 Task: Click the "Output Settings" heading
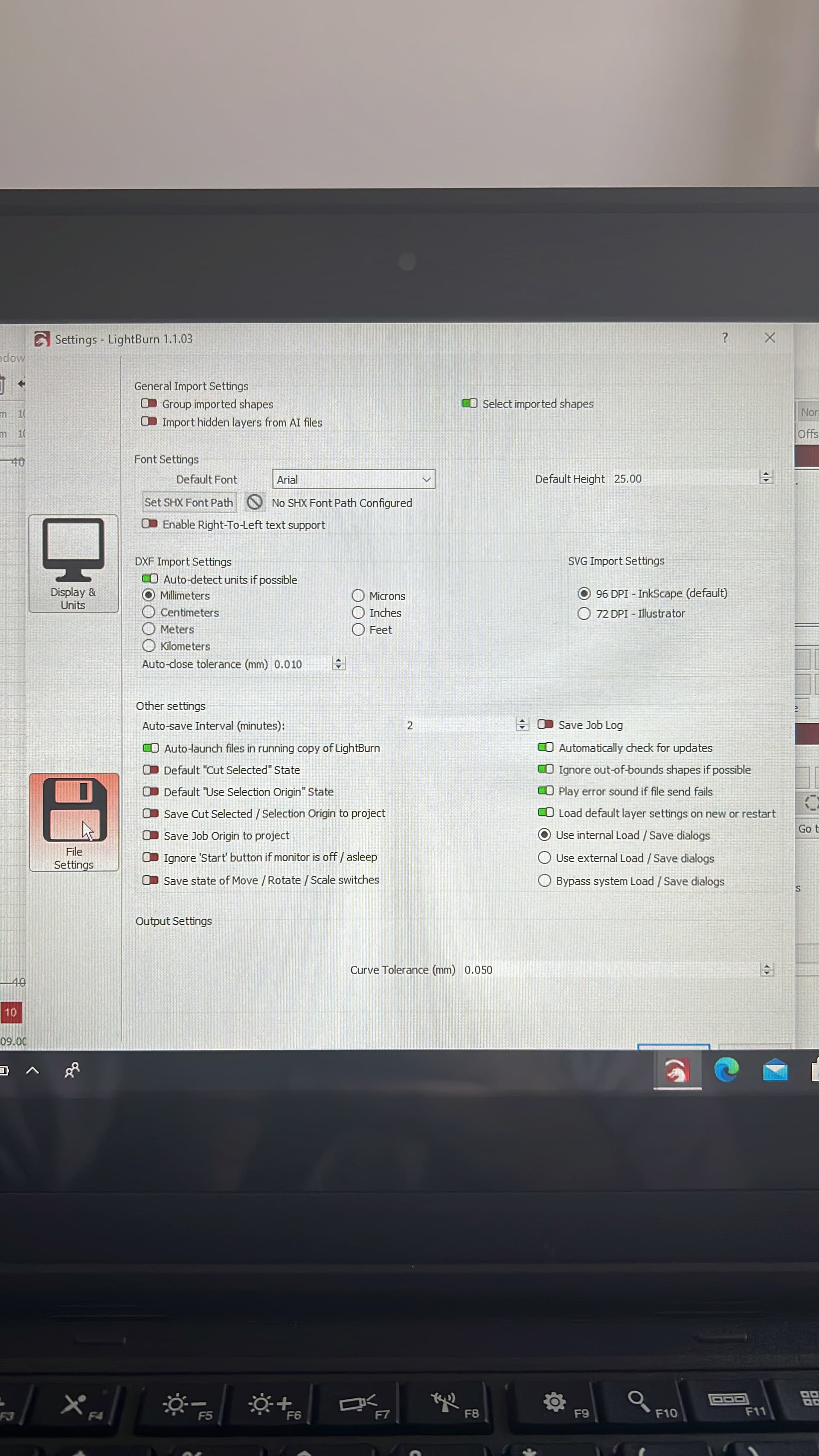(174, 921)
